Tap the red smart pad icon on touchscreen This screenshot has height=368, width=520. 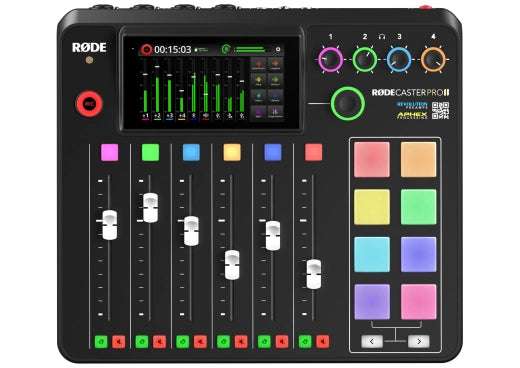point(258,64)
